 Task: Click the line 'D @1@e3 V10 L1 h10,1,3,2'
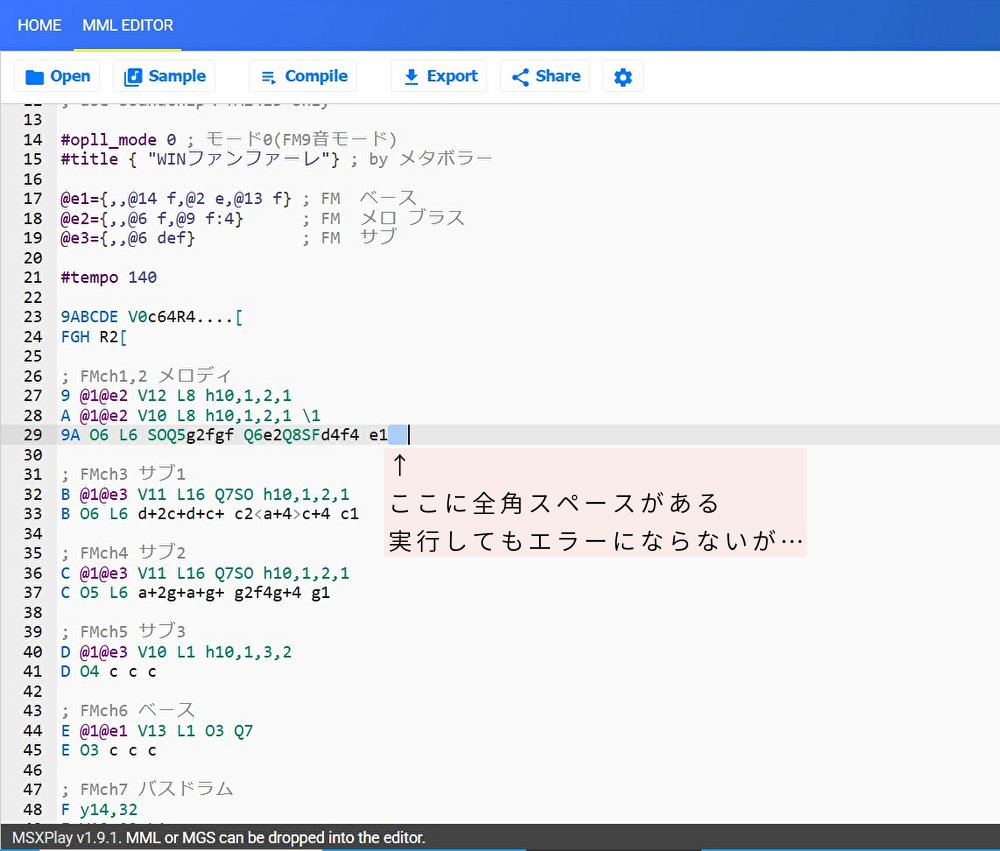pyautogui.click(x=176, y=652)
